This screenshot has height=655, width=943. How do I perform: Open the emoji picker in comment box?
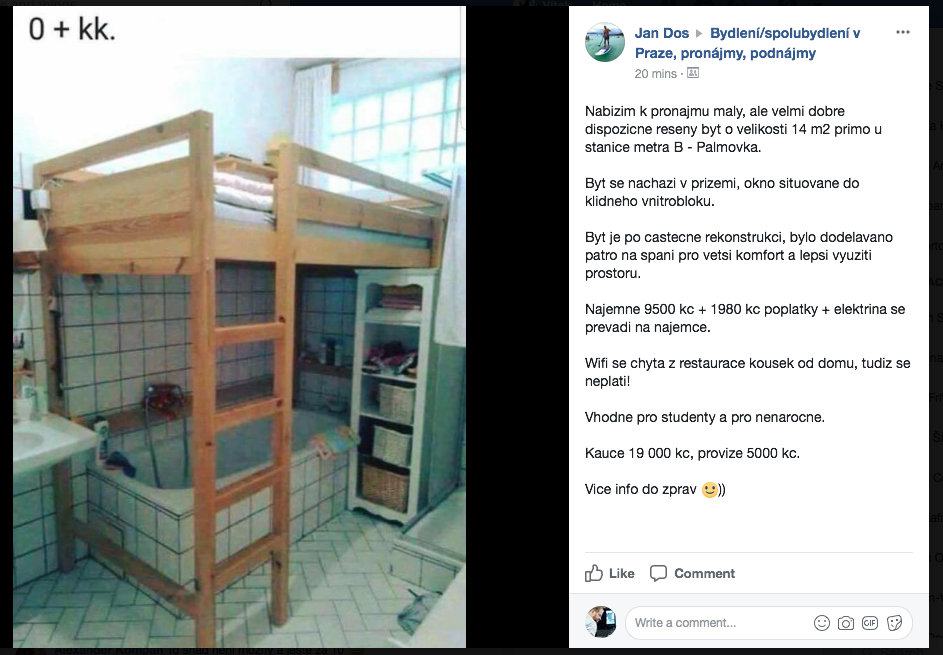822,623
